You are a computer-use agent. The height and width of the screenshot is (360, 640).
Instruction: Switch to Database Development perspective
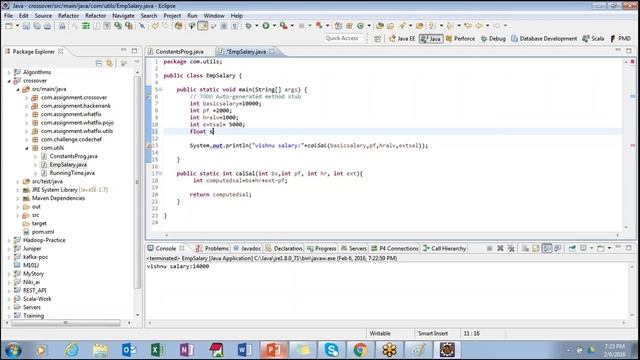544,38
